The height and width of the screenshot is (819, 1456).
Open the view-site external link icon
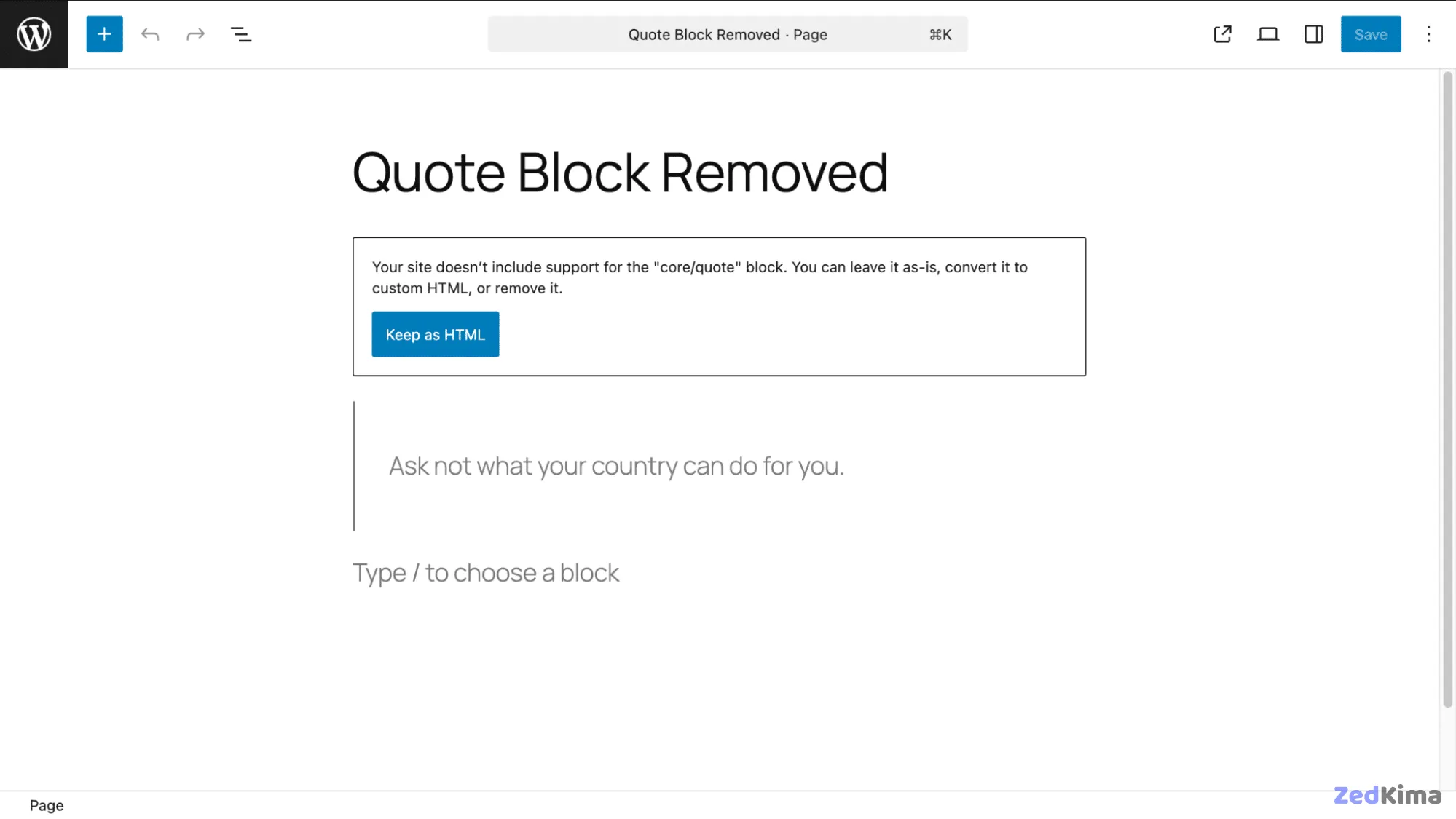tap(1222, 33)
